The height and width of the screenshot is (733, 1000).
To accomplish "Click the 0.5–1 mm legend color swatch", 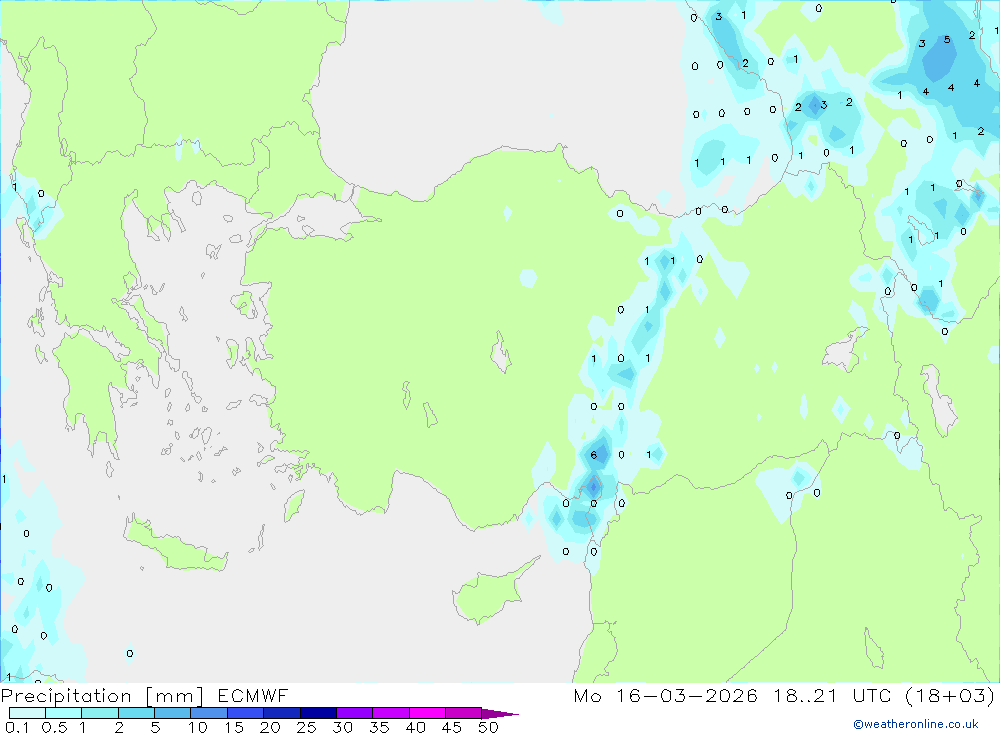I will 63,713.
